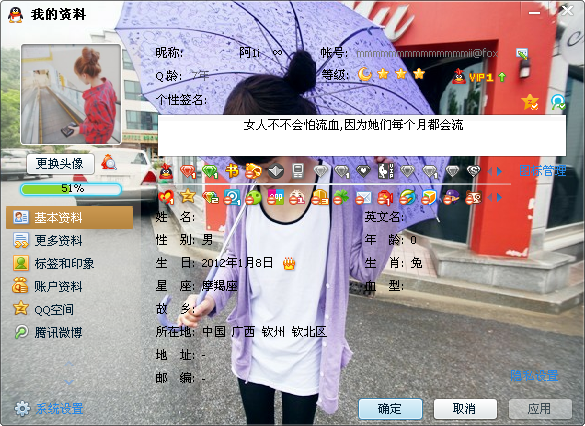Show next icons in second icon row
The image size is (585, 426).
[x=499, y=197]
